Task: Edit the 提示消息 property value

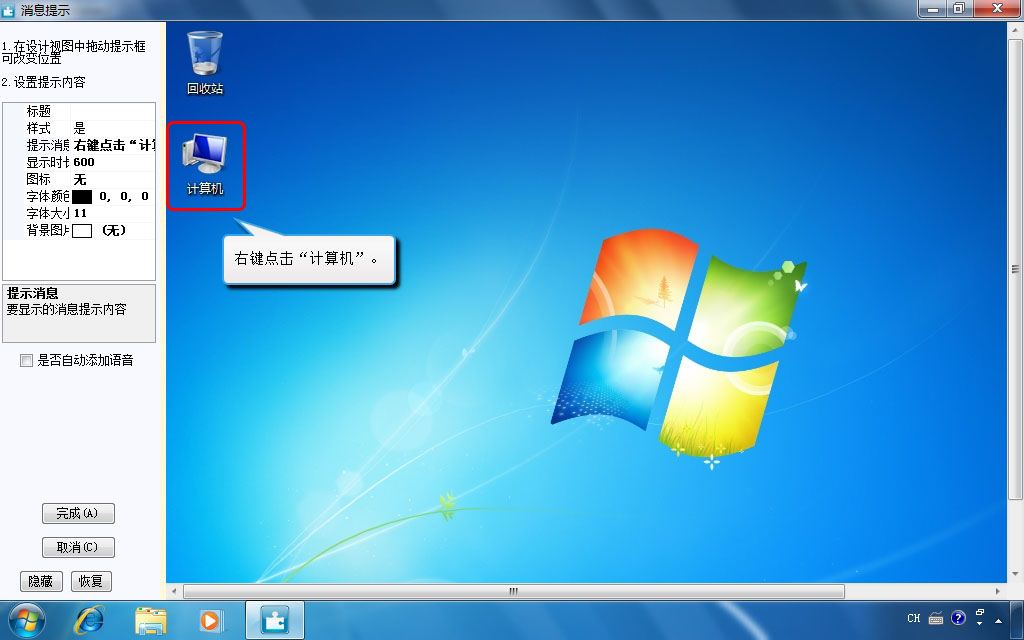Action: click(x=113, y=145)
